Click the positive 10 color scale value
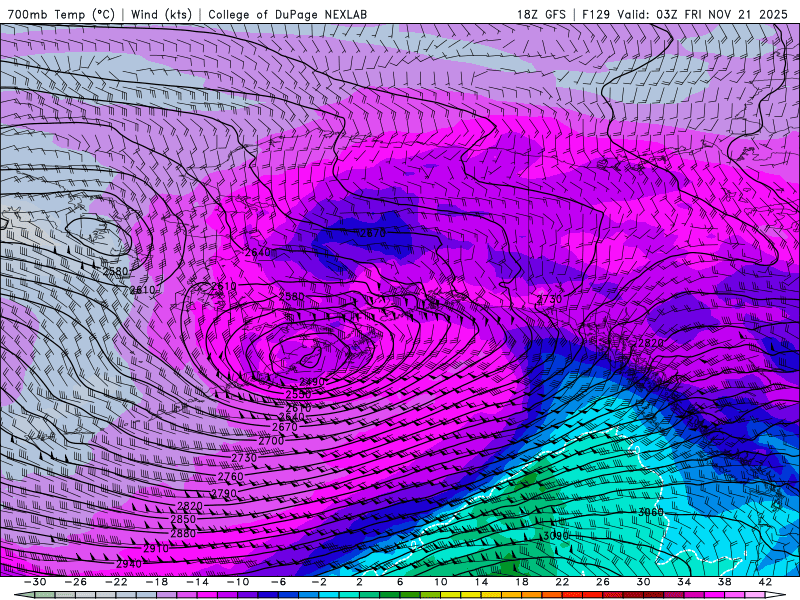Screen dimensions: 800x600 [x=440, y=582]
